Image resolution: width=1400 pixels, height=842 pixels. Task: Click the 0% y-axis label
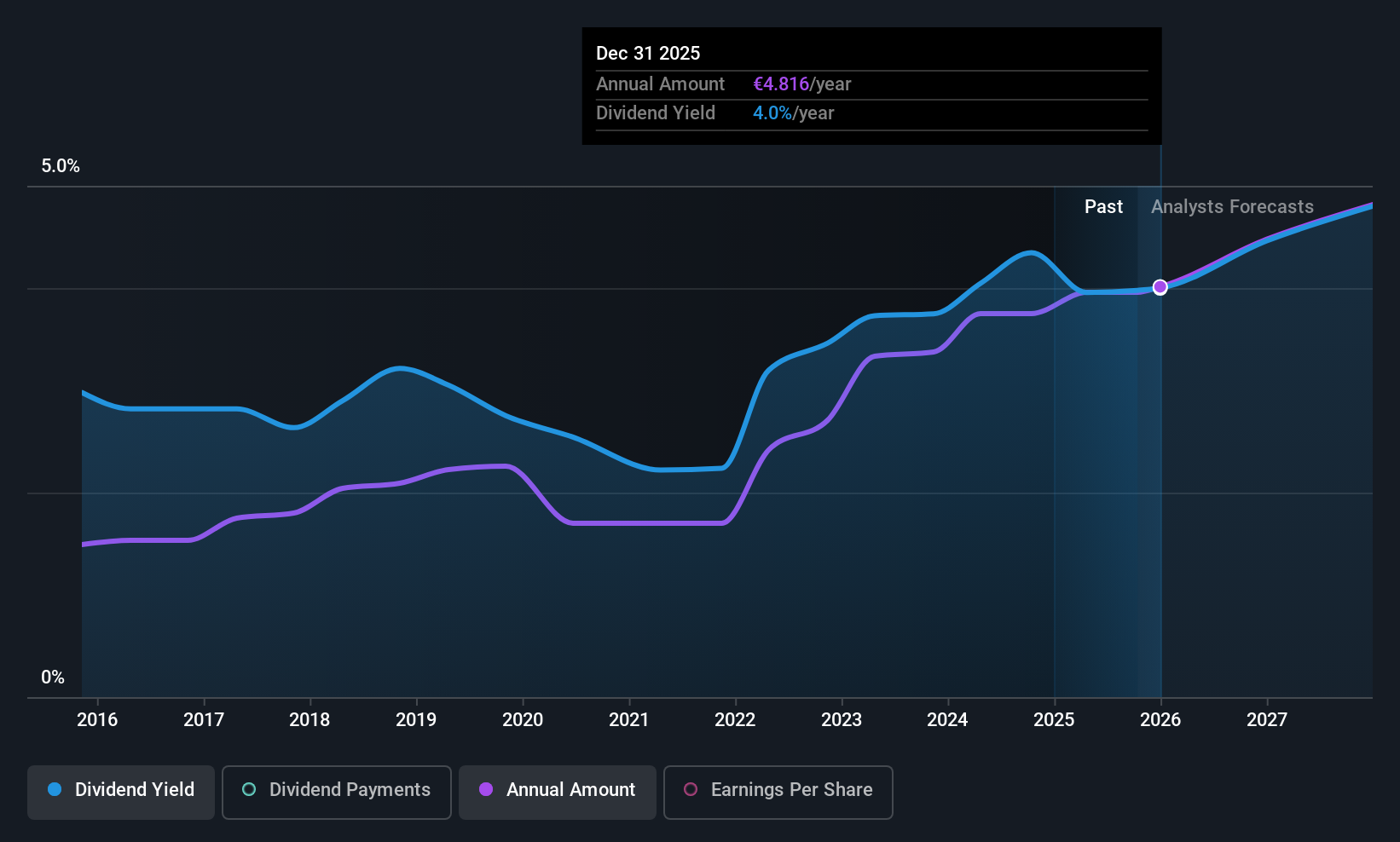(x=53, y=678)
